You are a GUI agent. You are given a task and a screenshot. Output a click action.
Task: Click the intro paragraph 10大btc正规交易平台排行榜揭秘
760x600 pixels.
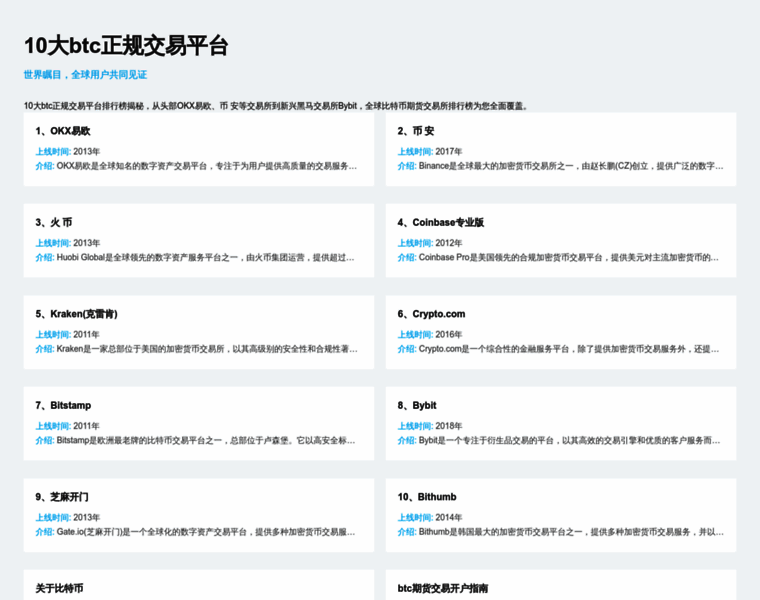(276, 106)
